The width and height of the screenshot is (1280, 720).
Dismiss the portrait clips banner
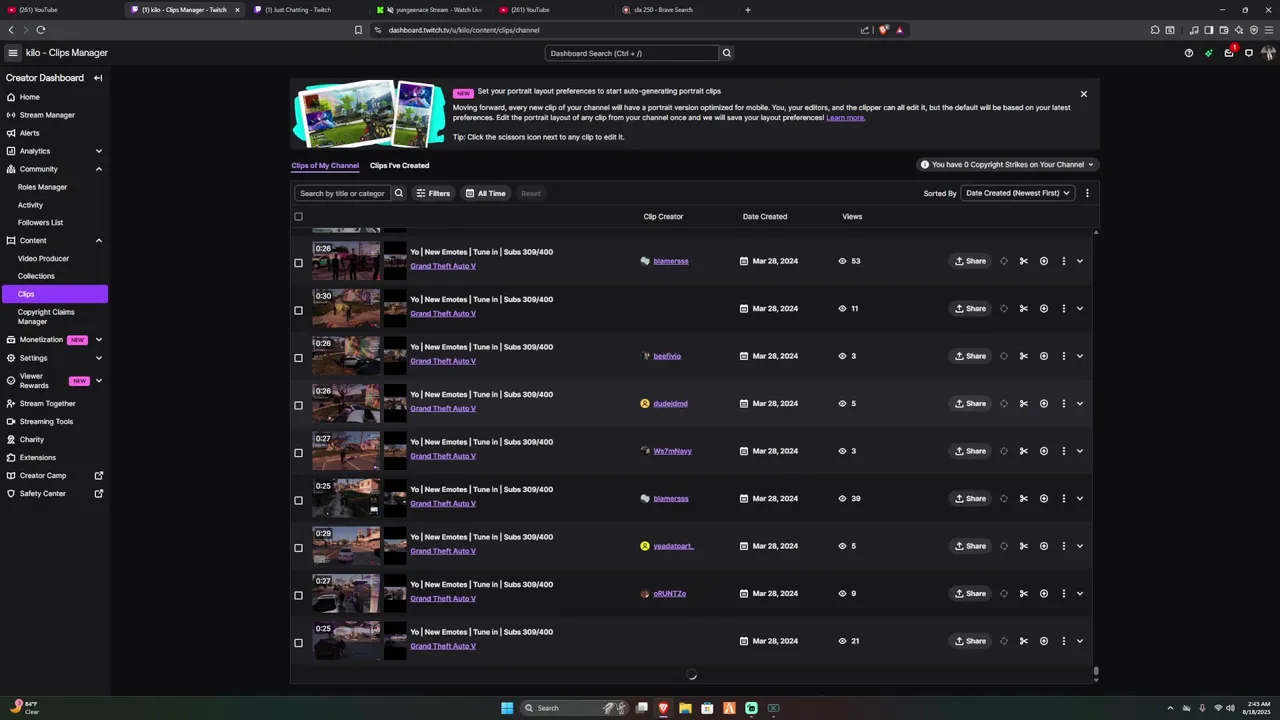tap(1083, 94)
